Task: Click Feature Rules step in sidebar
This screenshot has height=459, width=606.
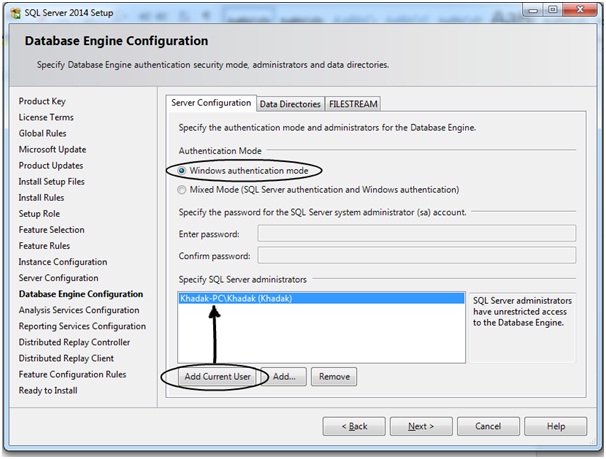Action: [x=44, y=246]
